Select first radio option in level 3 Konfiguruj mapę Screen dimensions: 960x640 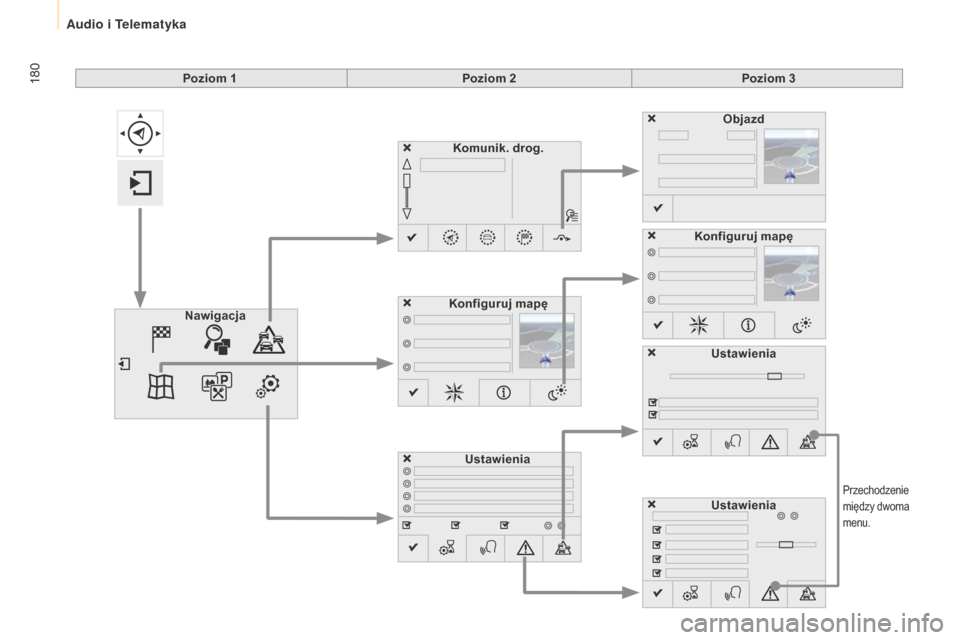(x=651, y=252)
